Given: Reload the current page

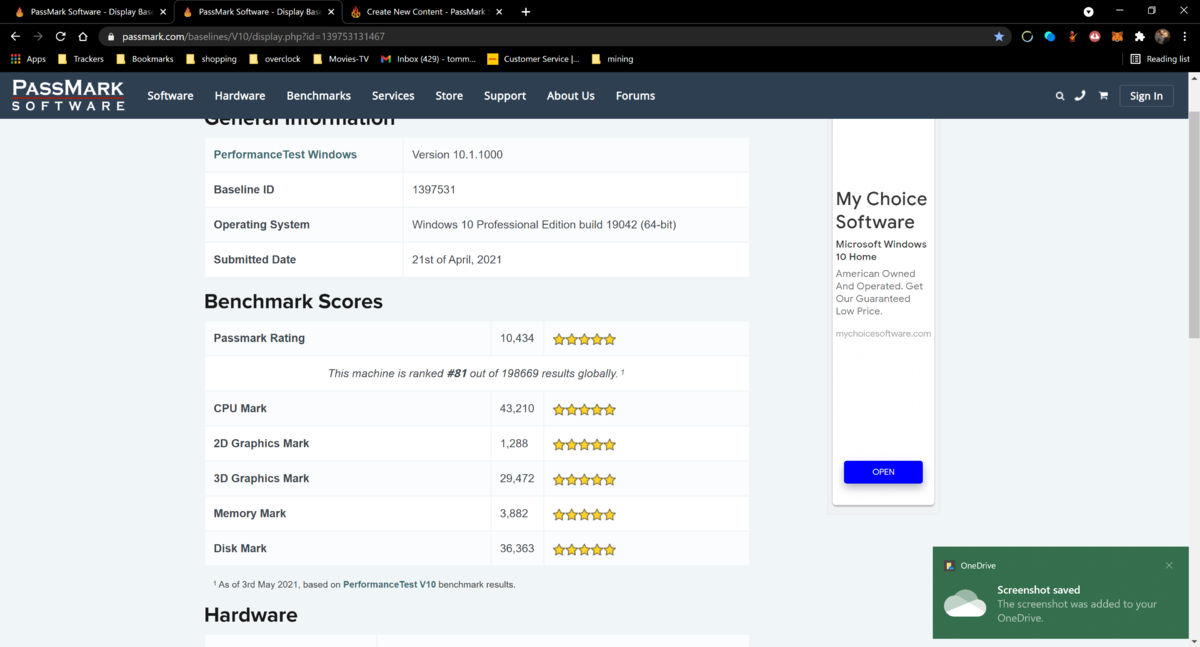Looking at the screenshot, I should point(60,36).
